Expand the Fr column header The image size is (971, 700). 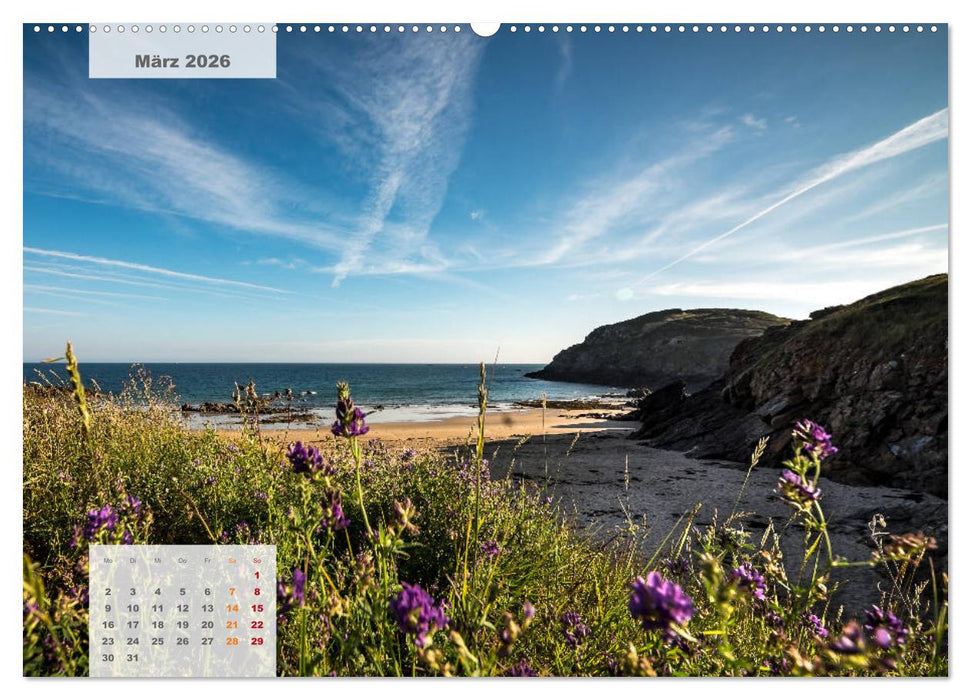coord(208,560)
